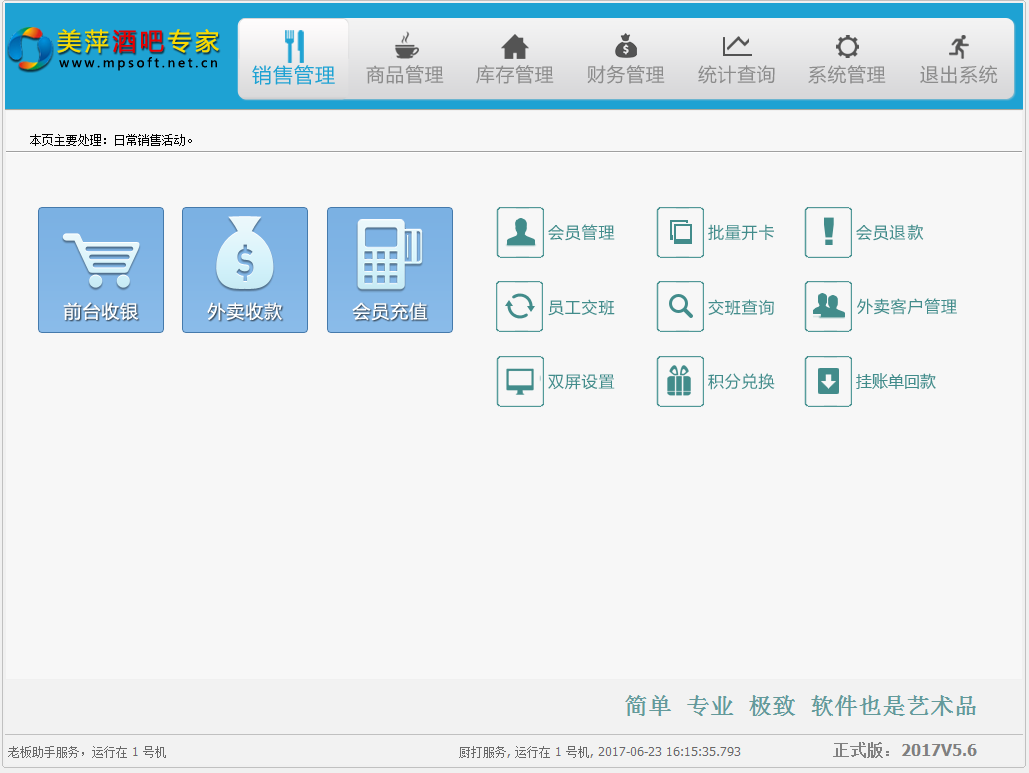The width and height of the screenshot is (1029, 773).
Task: Click the 员工交班 refresh arrows icon
Action: 520,307
